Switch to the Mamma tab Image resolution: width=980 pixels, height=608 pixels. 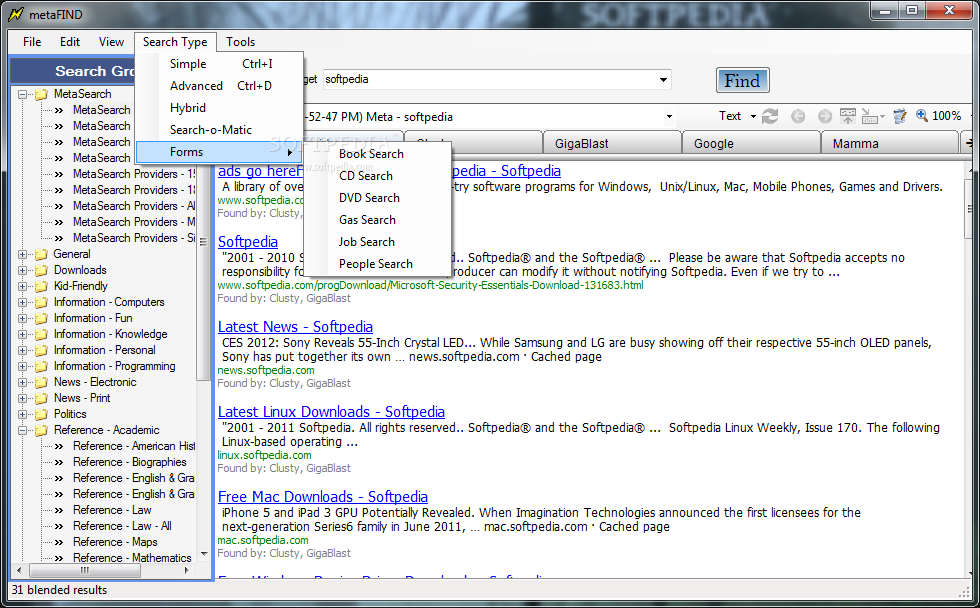click(x=889, y=143)
